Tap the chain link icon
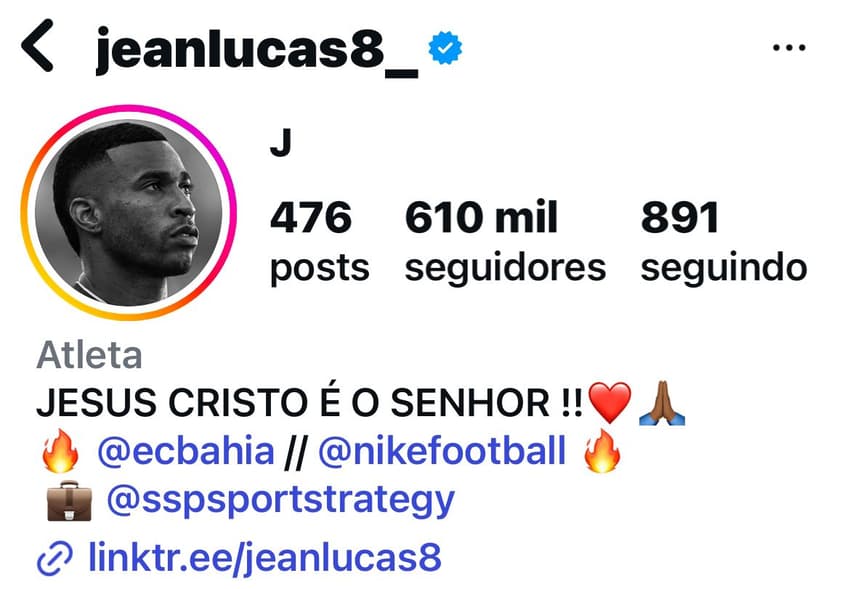The height and width of the screenshot is (589, 850). pyautogui.click(x=55, y=558)
